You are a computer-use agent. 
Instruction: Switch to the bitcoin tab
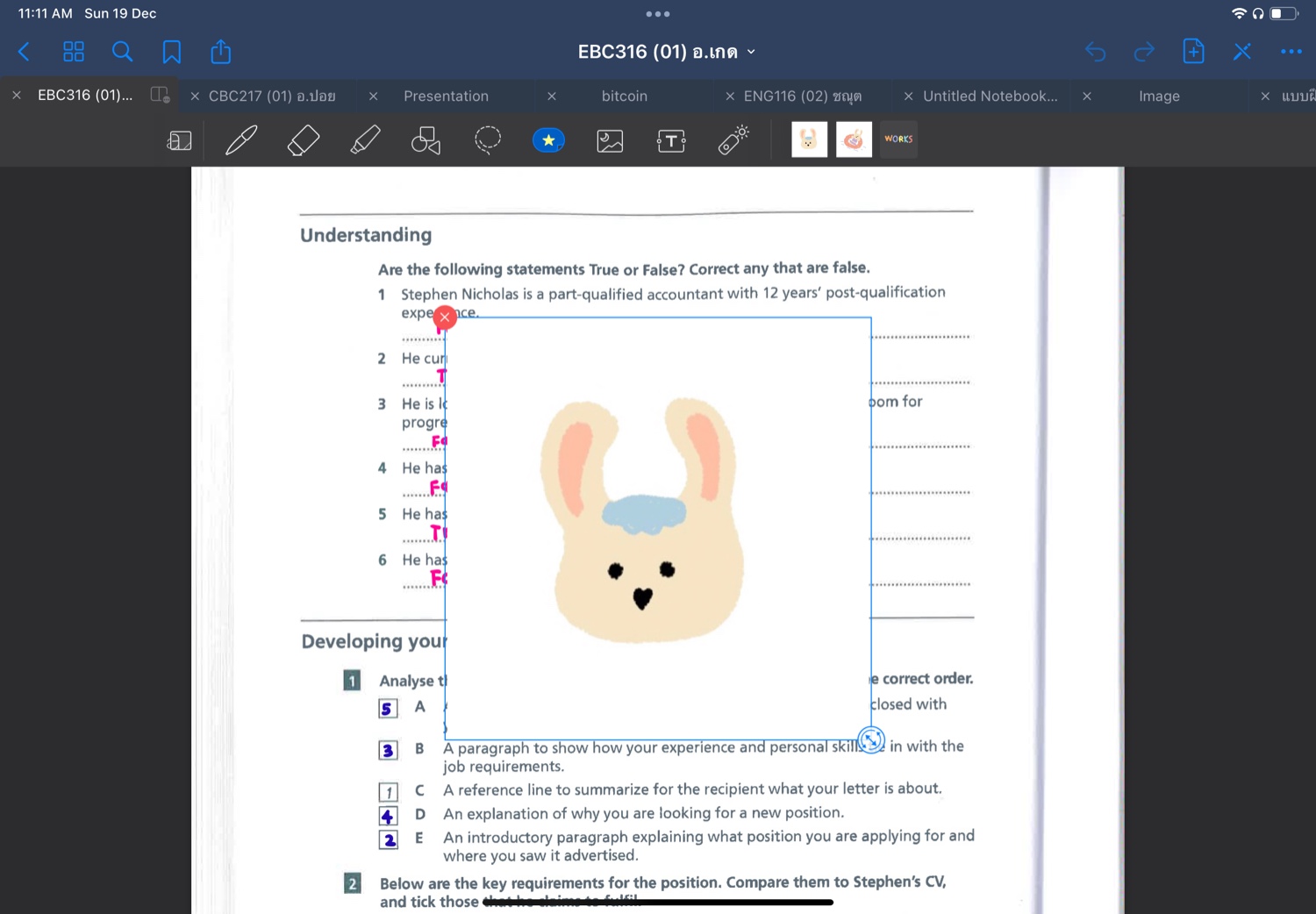624,96
